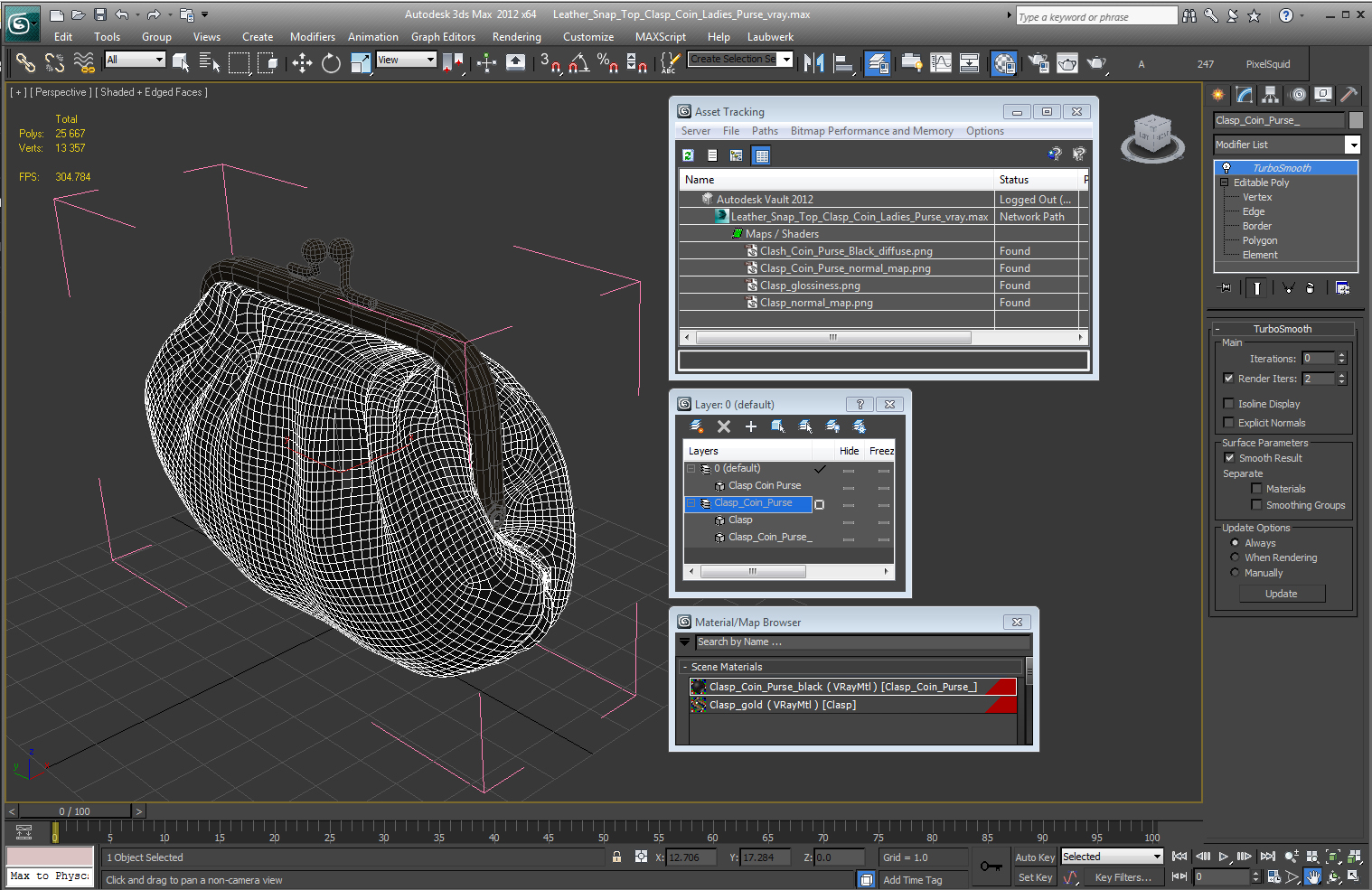The image size is (1372, 890).
Task: Open the Modifiers menu
Action: click(x=313, y=37)
